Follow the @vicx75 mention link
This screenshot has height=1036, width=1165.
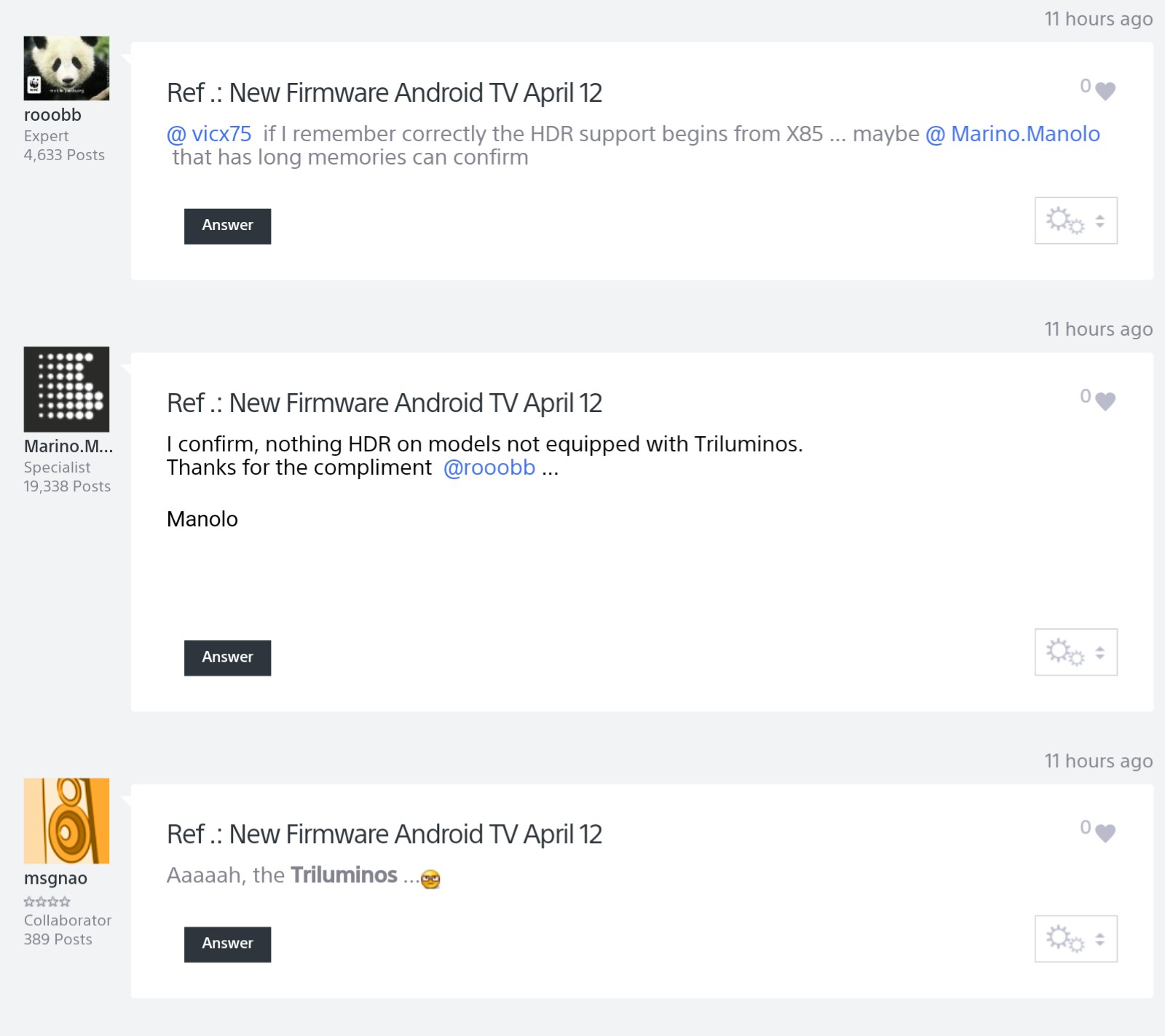coord(209,134)
